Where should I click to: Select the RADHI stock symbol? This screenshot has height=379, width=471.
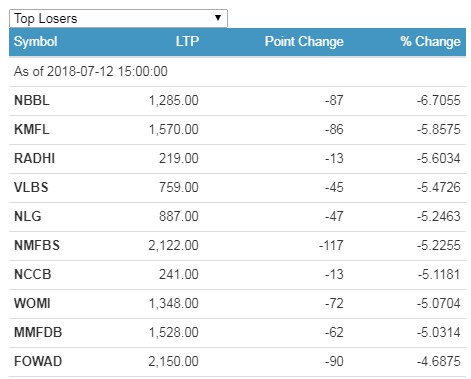click(34, 158)
